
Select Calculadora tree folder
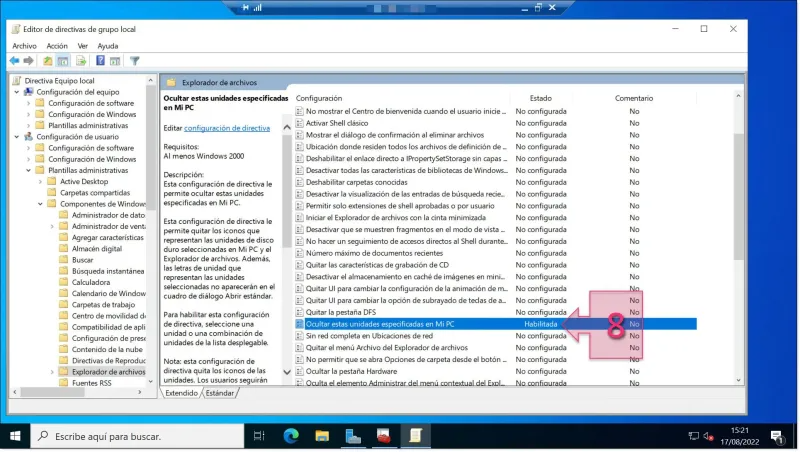pos(91,282)
